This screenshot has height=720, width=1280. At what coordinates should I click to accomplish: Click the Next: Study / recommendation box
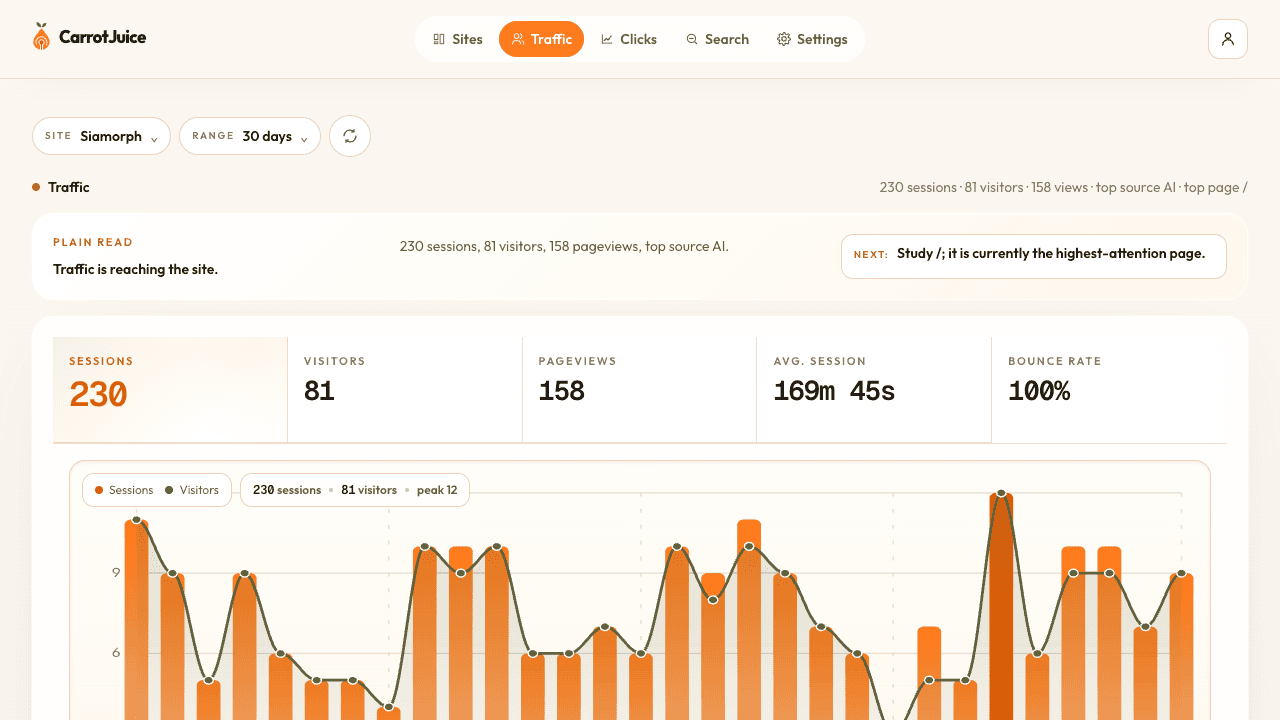[1034, 256]
